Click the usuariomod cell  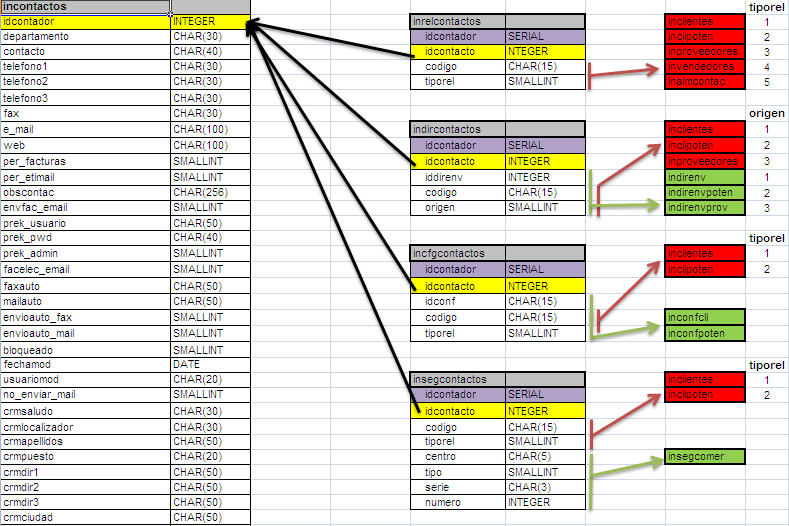point(85,380)
